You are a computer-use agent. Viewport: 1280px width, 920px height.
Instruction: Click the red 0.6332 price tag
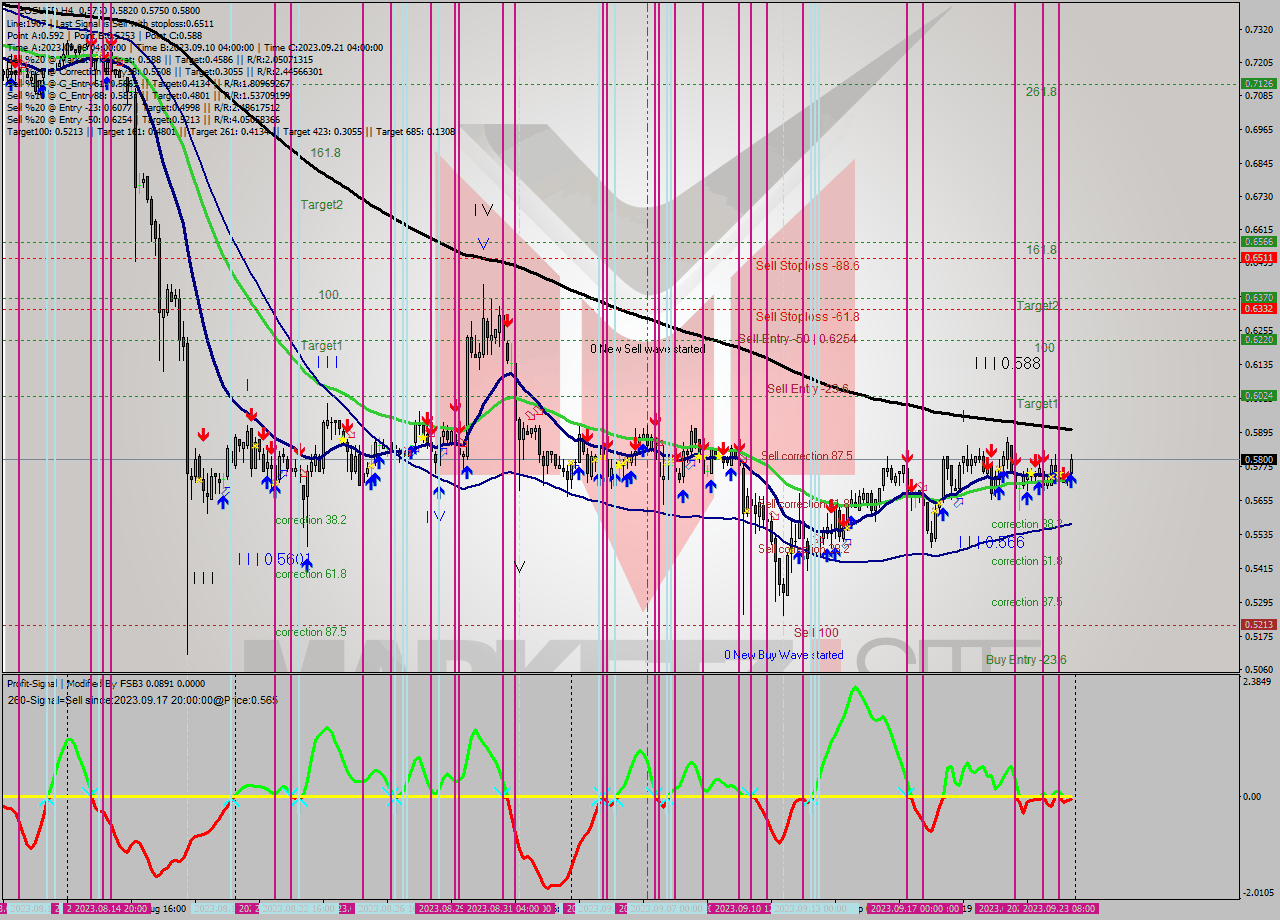click(x=1258, y=308)
